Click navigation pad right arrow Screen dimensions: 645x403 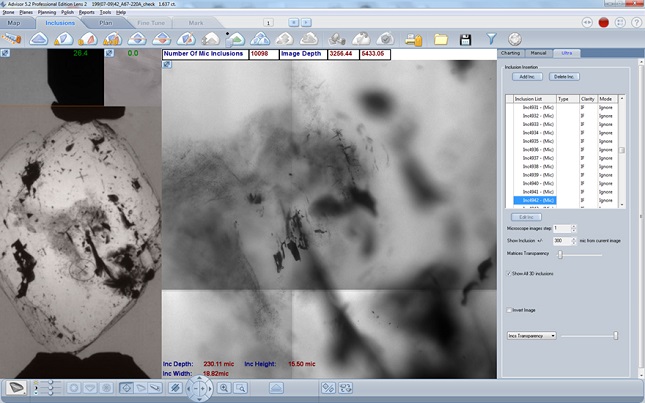(x=210, y=388)
